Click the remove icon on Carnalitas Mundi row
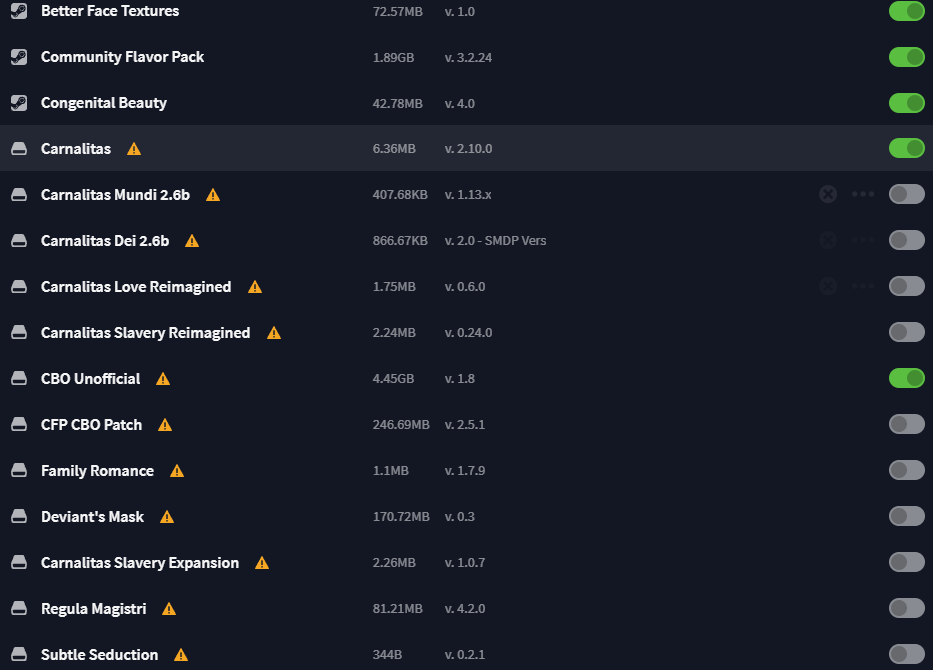The width and height of the screenshot is (933, 670). [x=828, y=194]
